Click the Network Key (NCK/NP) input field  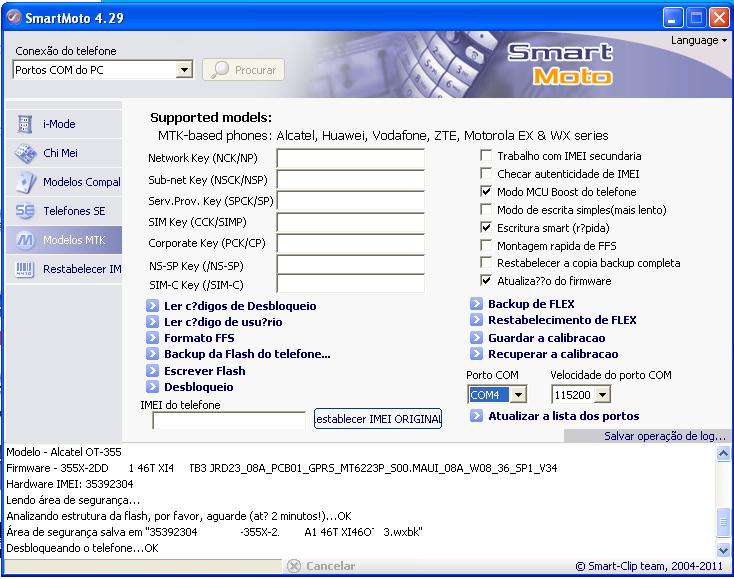coord(350,158)
